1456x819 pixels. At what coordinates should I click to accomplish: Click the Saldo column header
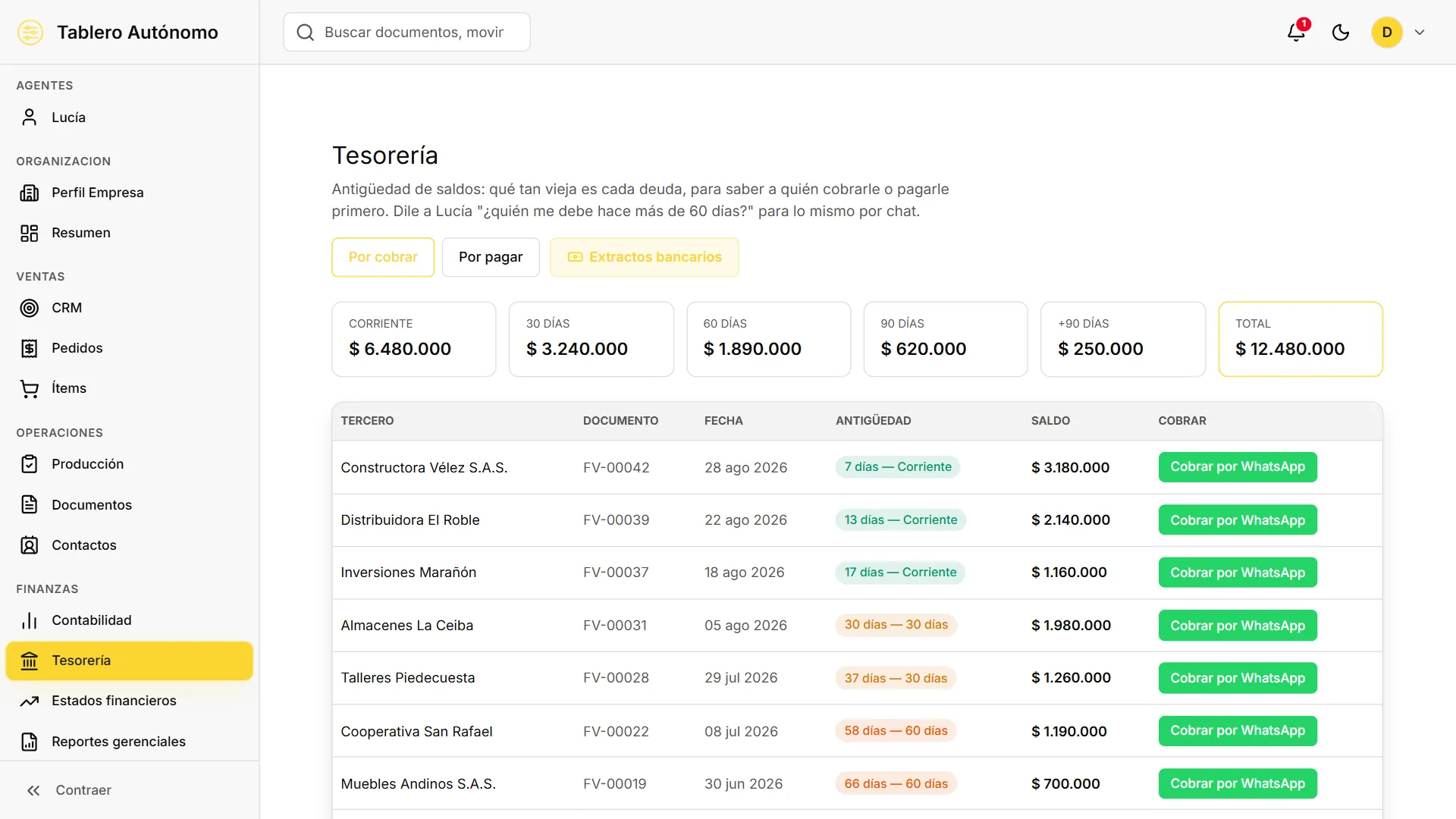1050,421
